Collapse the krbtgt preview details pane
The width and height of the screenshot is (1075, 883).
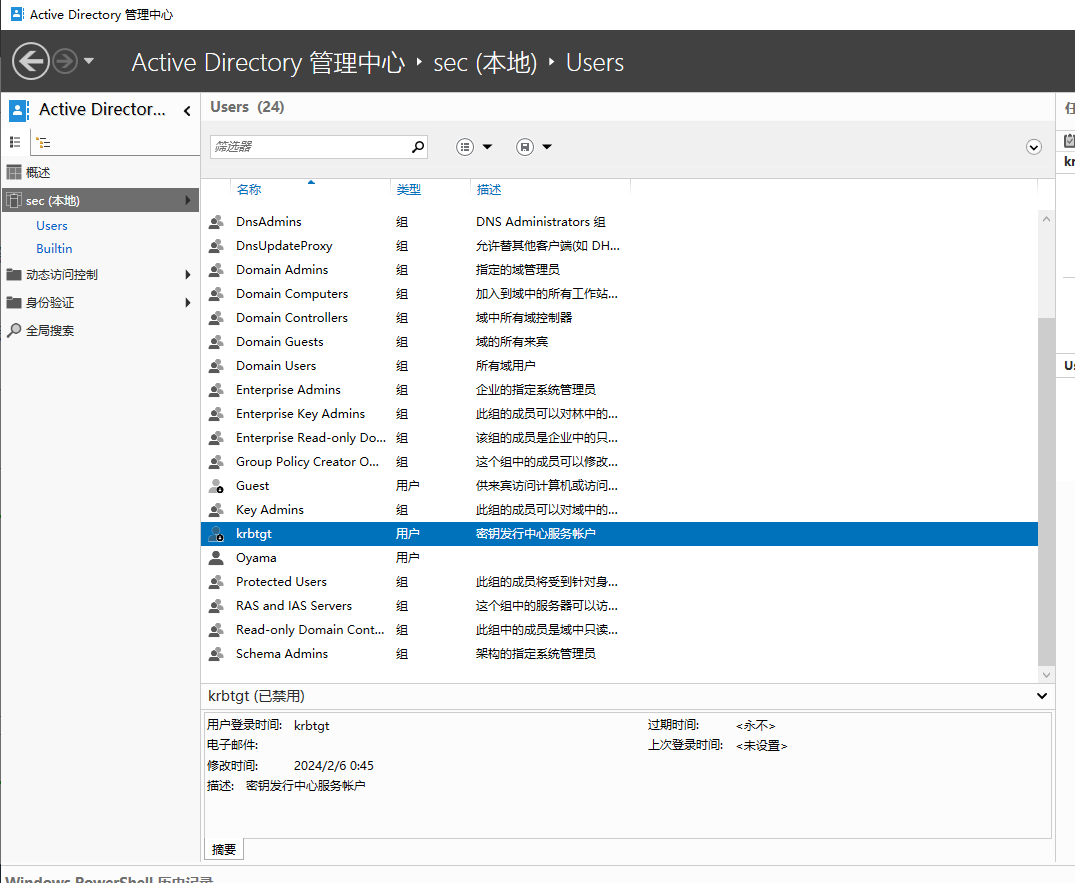1042,696
